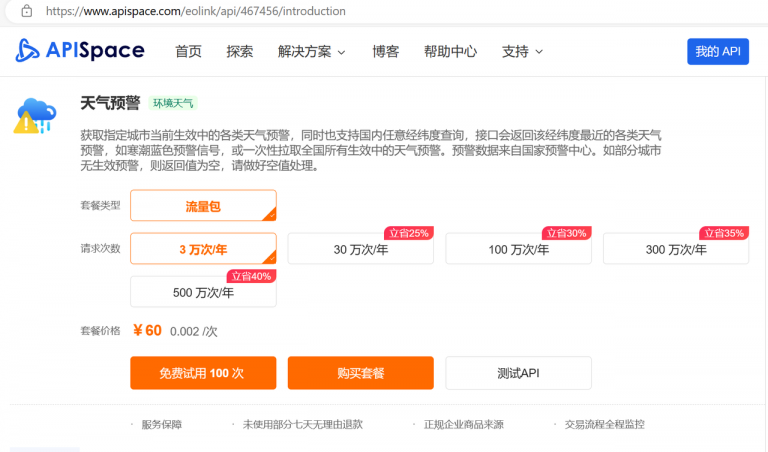The width and height of the screenshot is (768, 452).
Task: Choose the 100 万次/年 plan
Action: (518, 250)
